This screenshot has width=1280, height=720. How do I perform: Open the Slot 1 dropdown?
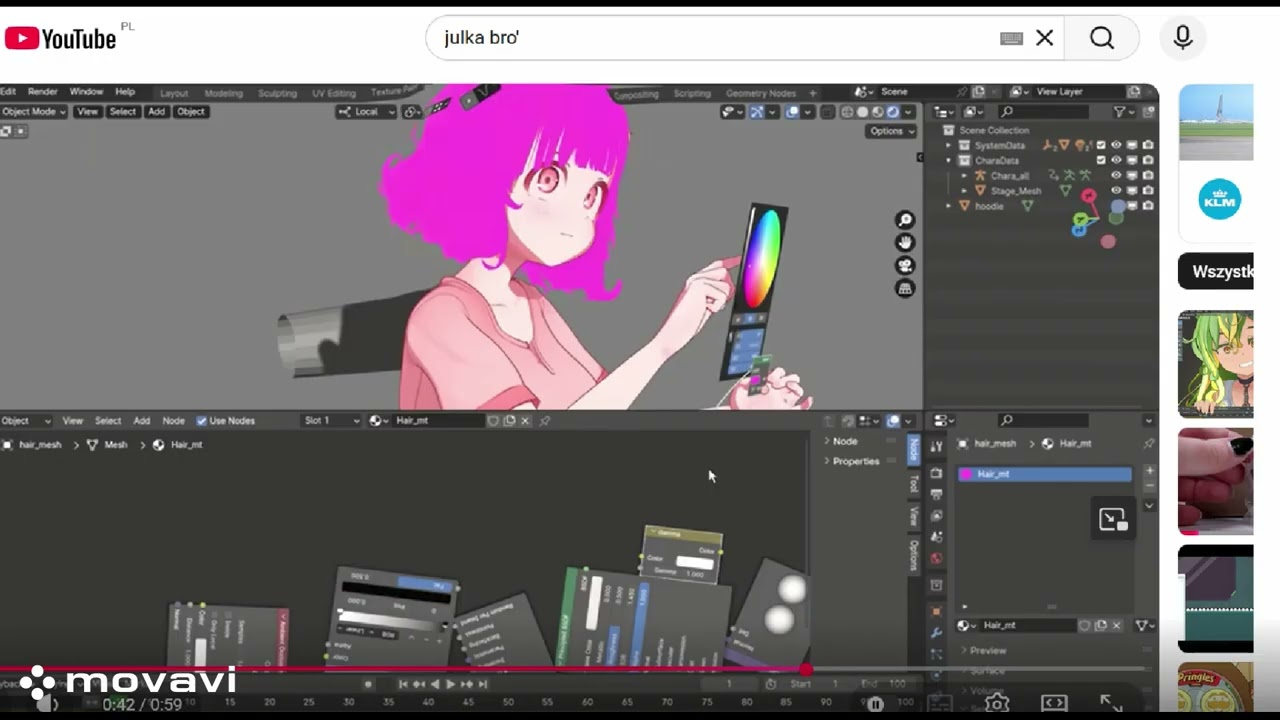[x=331, y=421]
